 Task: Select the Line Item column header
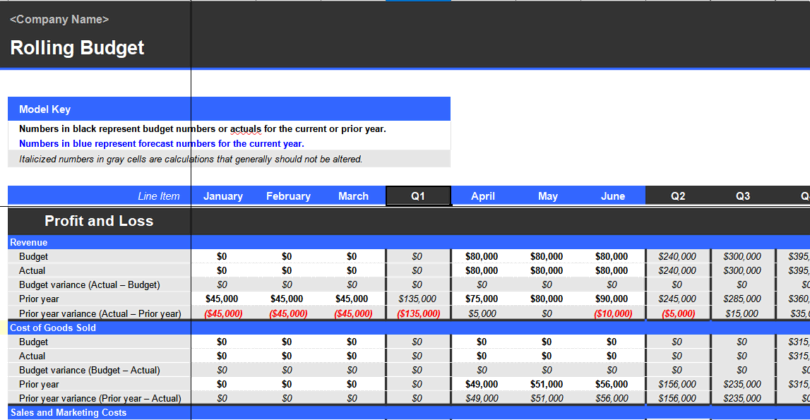159,196
